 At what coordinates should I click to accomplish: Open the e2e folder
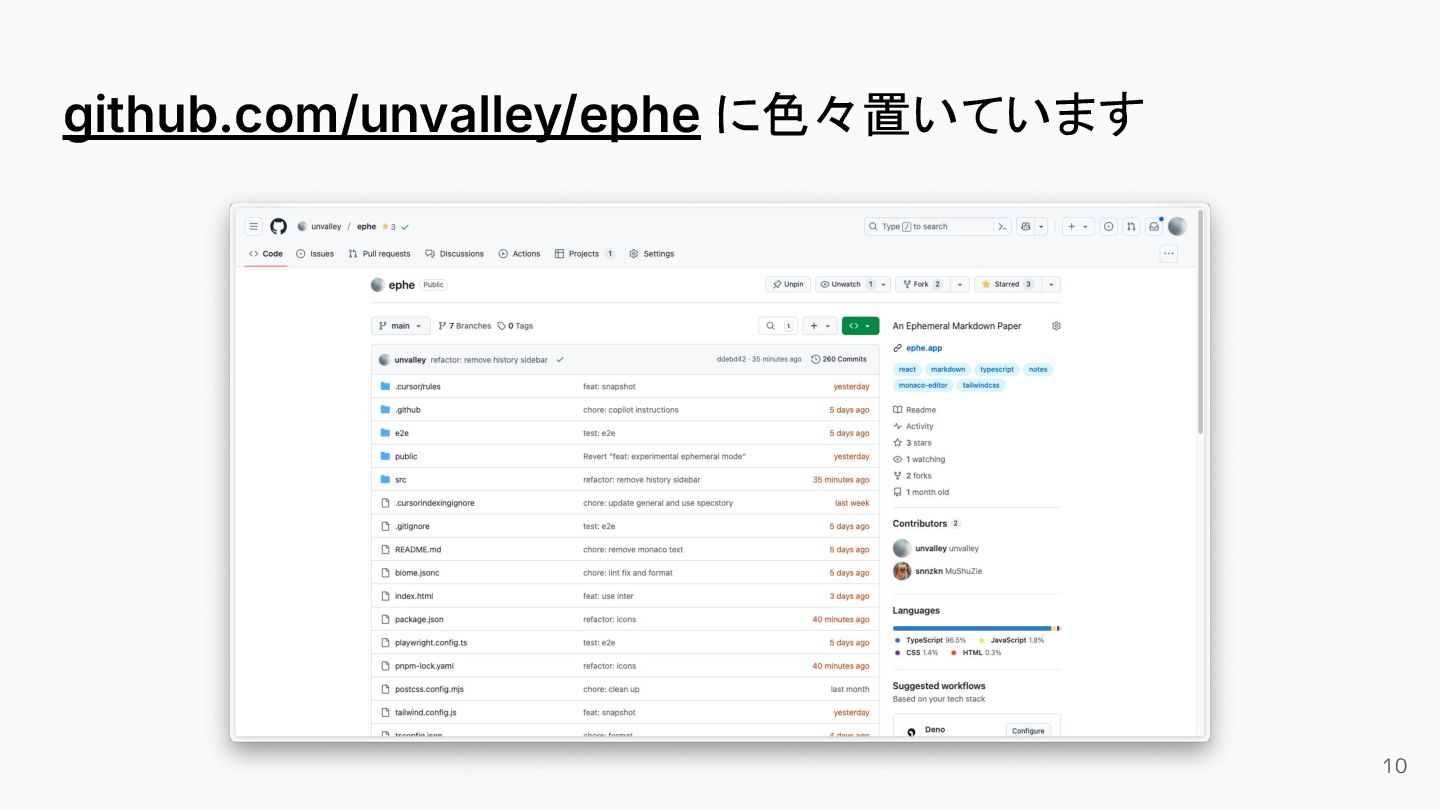point(402,433)
